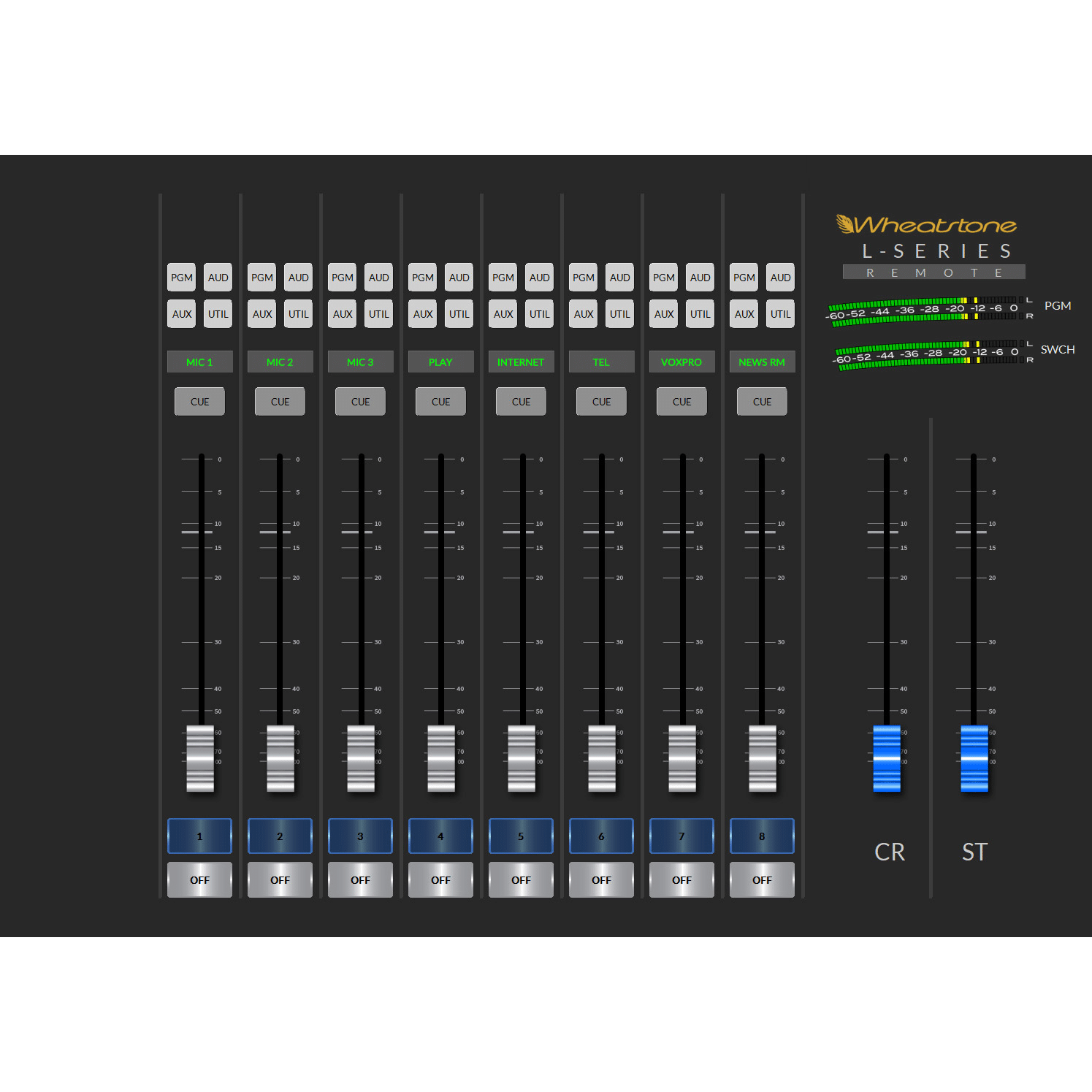The width and height of the screenshot is (1092, 1092).
Task: Toggle AUD bus on MIC 2 channel
Action: 298,278
